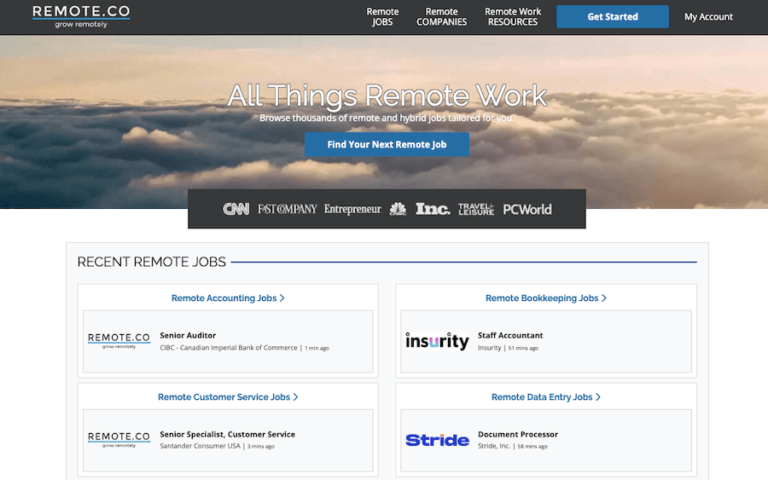Click the All Things Remote Work headline

tap(387, 96)
